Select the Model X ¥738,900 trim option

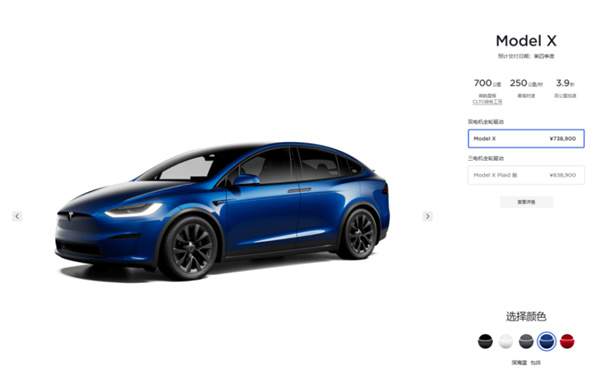tap(526, 139)
